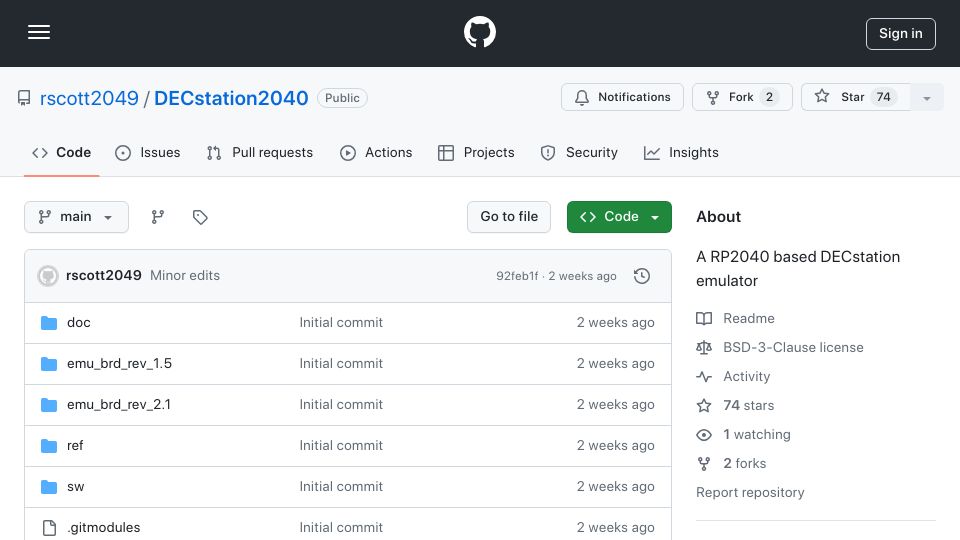This screenshot has height=540, width=960.
Task: Open the sw folder
Action: [x=75, y=487]
